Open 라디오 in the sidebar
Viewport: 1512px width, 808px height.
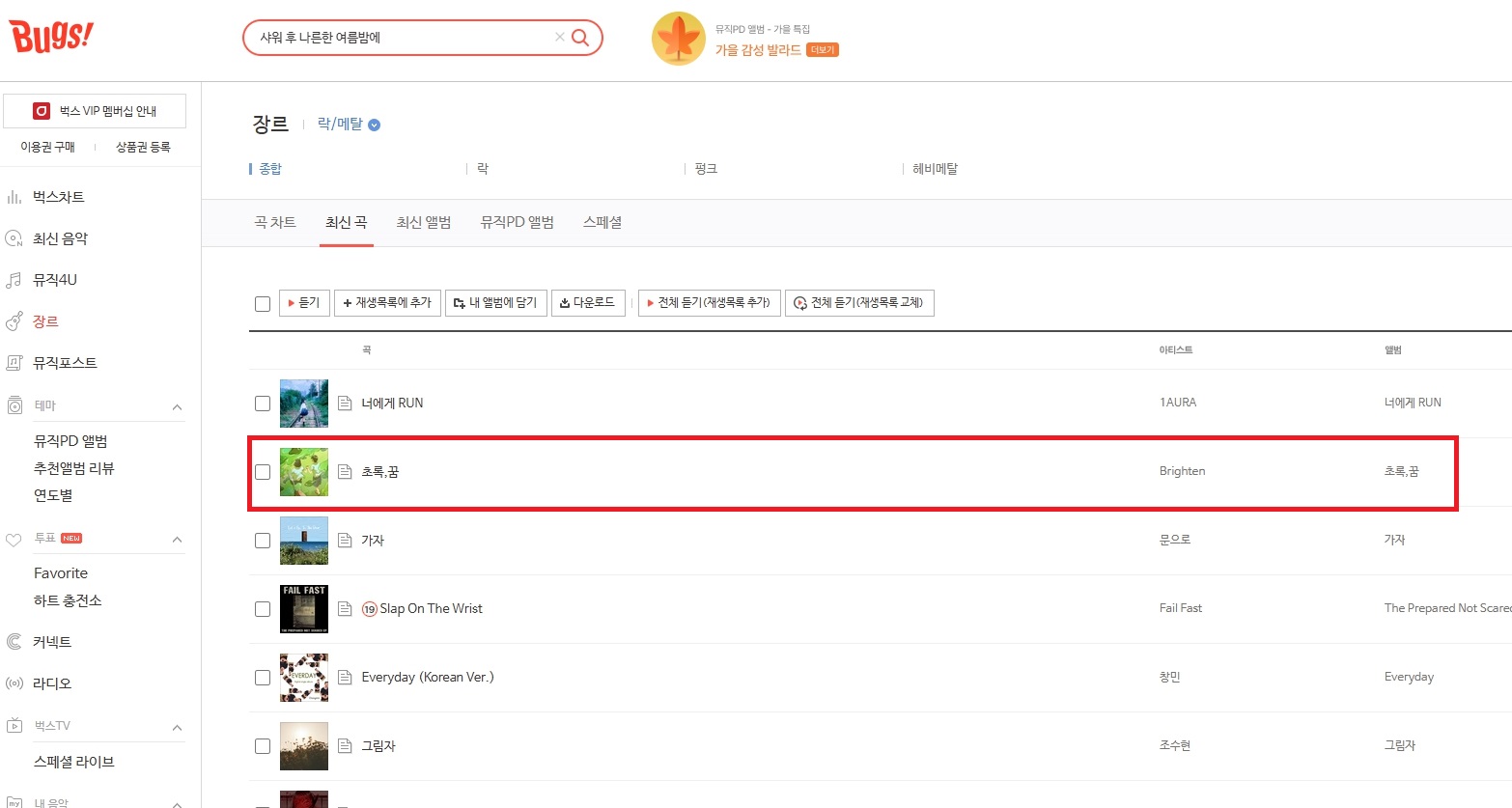click(x=52, y=683)
